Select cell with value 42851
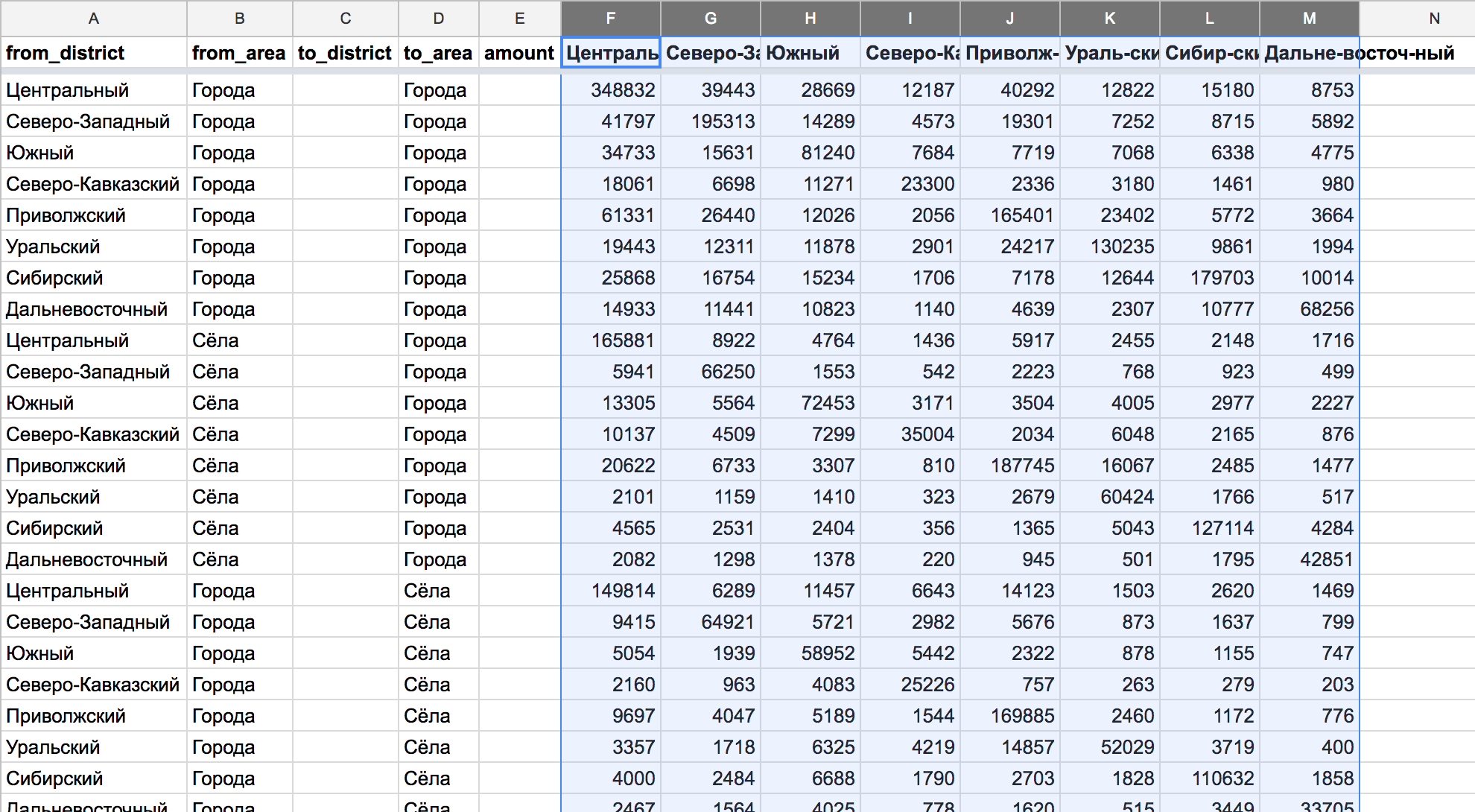The image size is (1475, 812). click(1309, 559)
